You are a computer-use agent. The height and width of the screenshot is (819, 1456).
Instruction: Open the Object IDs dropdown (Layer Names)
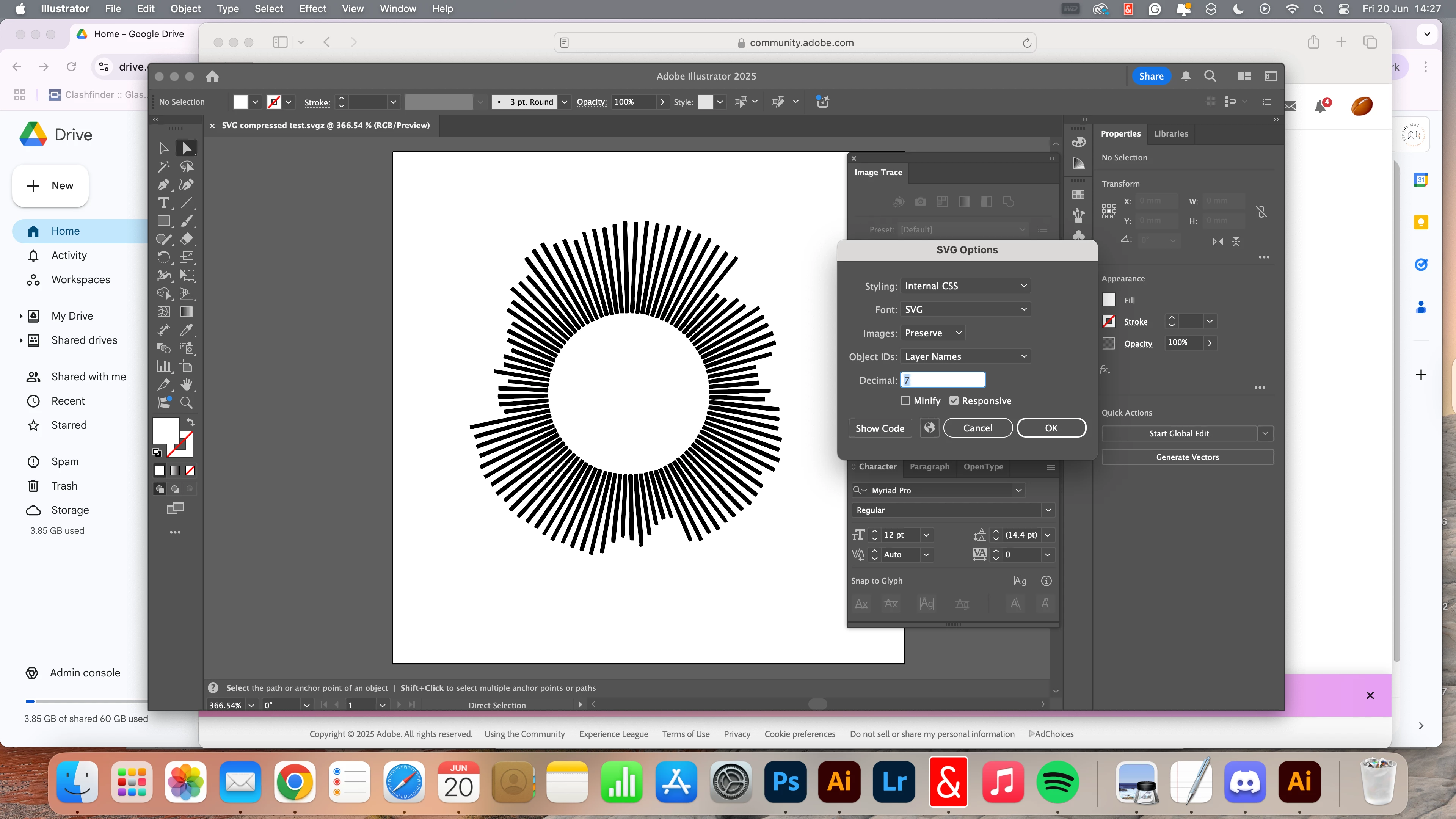pyautogui.click(x=965, y=357)
